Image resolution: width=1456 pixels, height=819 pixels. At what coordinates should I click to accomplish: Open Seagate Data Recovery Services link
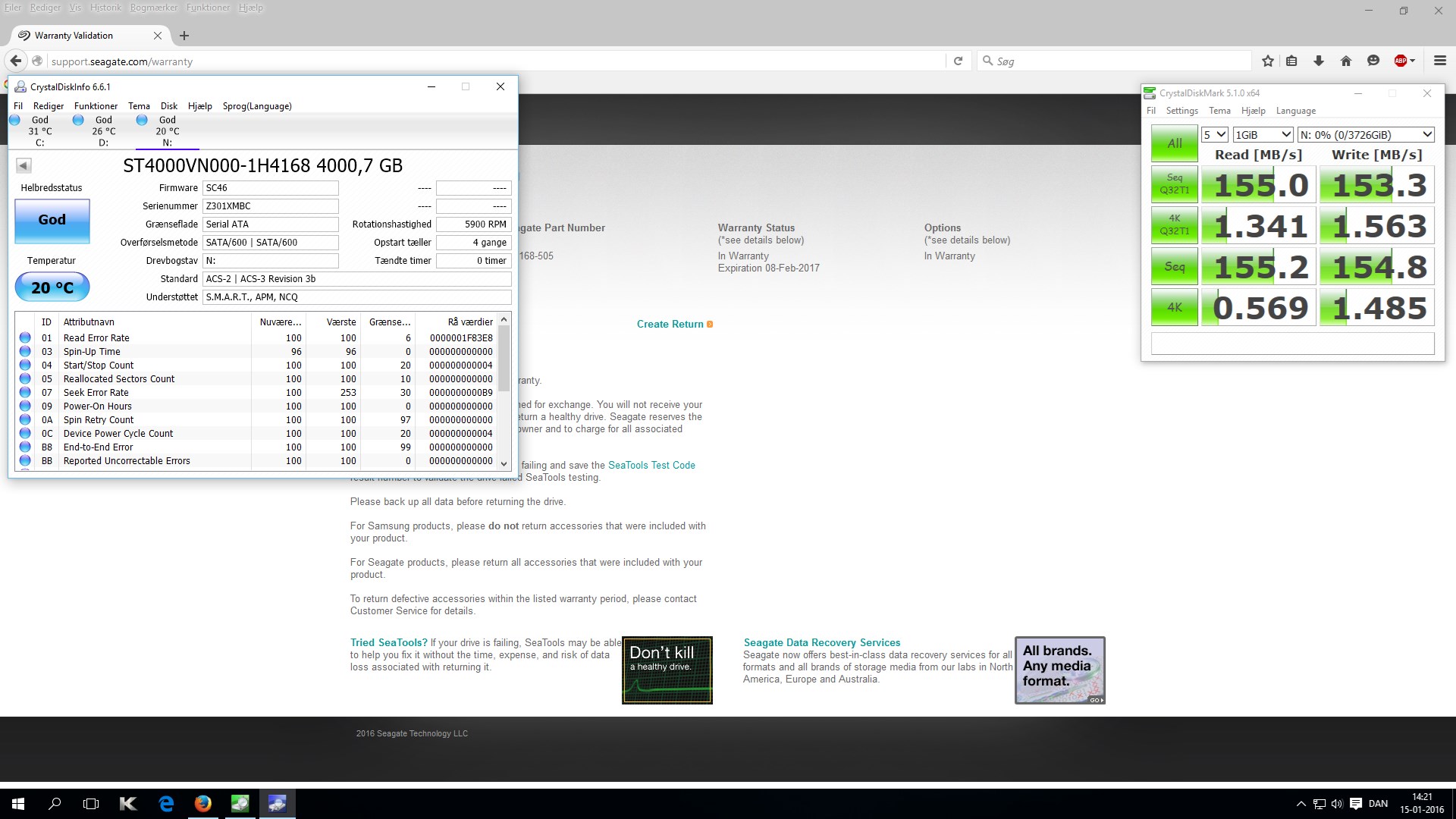(x=822, y=642)
